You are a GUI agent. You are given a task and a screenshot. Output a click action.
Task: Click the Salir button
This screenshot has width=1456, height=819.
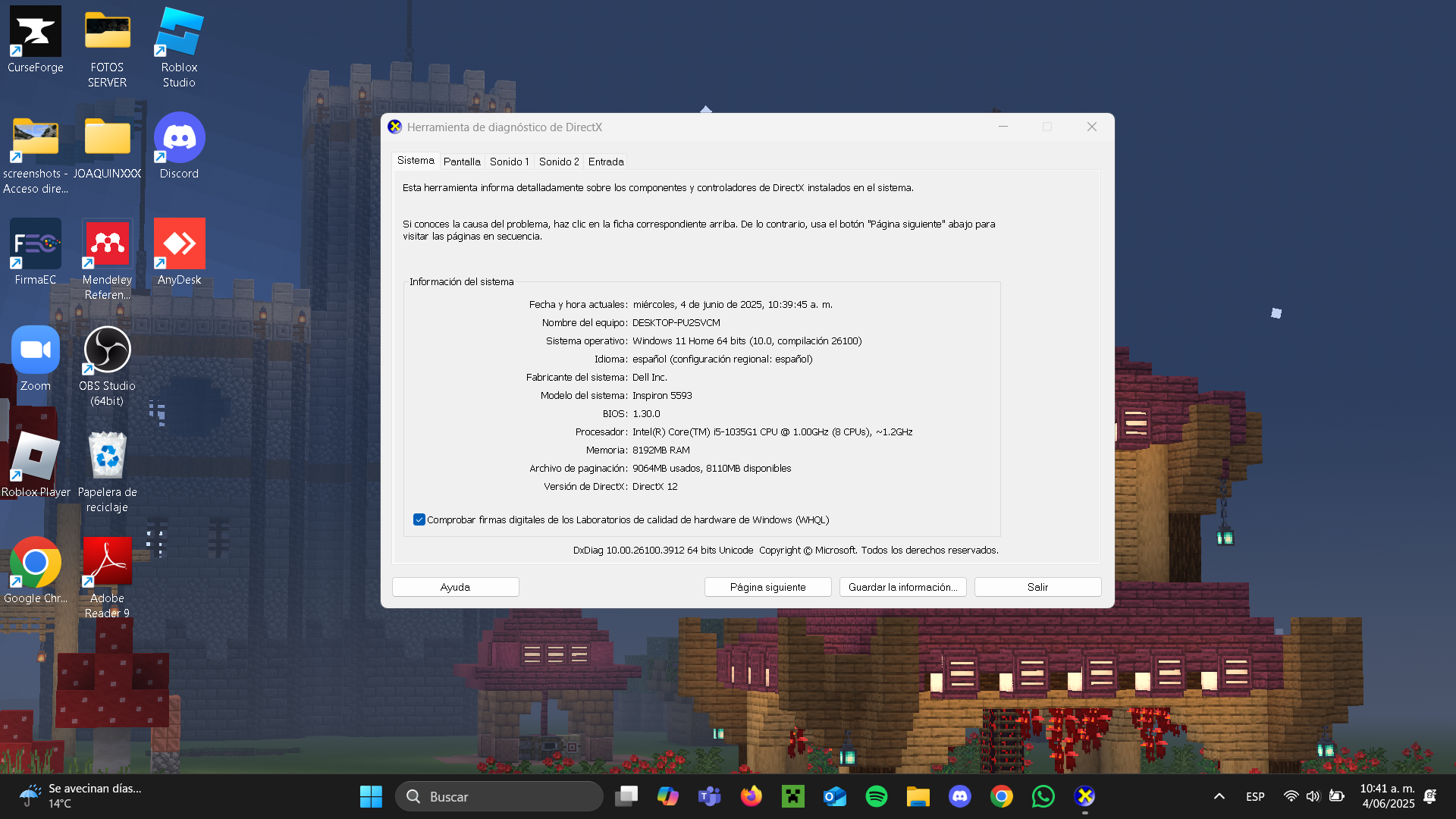1037,587
